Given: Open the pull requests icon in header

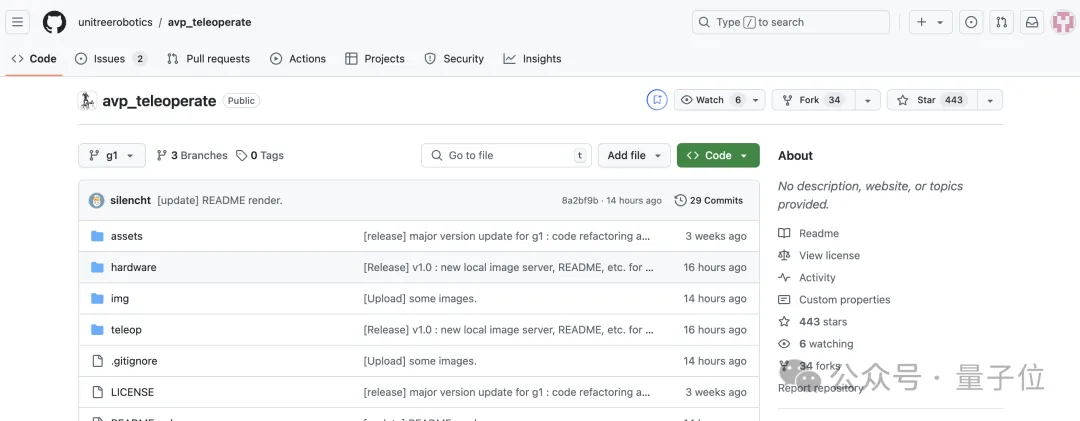Looking at the screenshot, I should [x=1001, y=22].
